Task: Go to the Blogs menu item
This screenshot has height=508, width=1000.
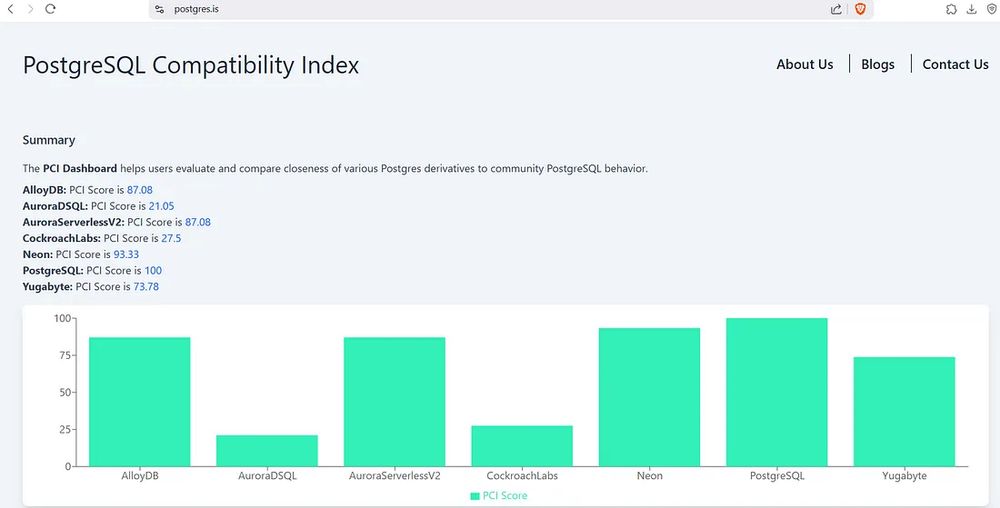Action: [x=878, y=64]
